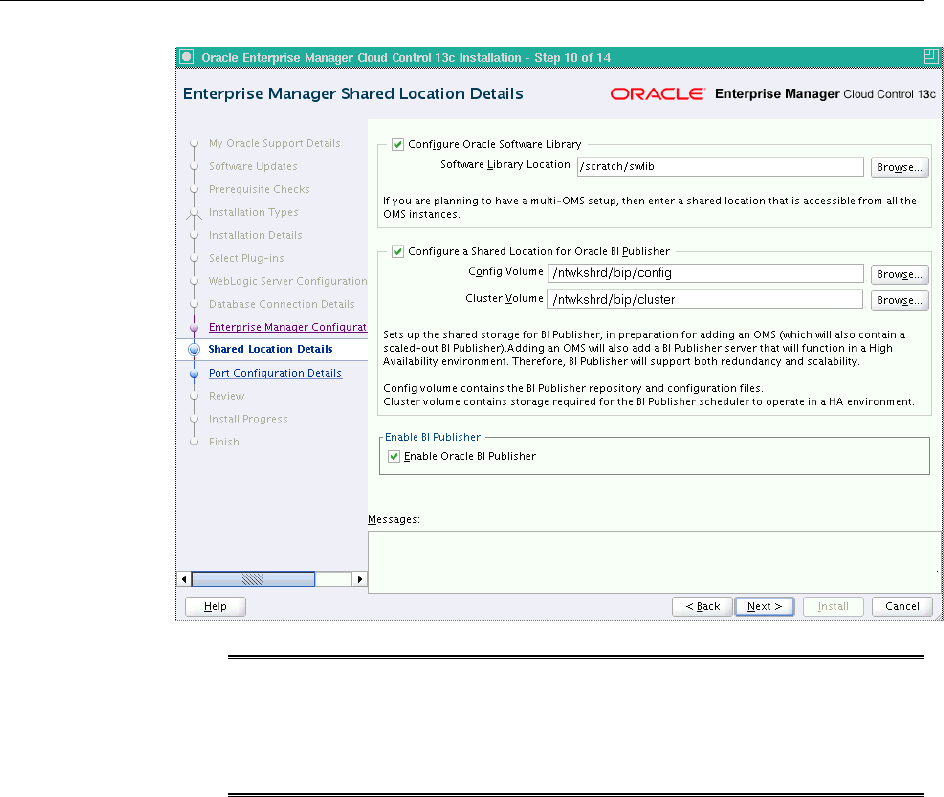Click the disabled Install button

tap(833, 606)
